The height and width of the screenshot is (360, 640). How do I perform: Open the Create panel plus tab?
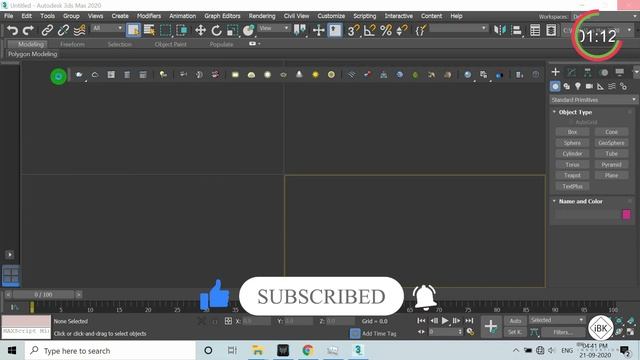[555, 72]
